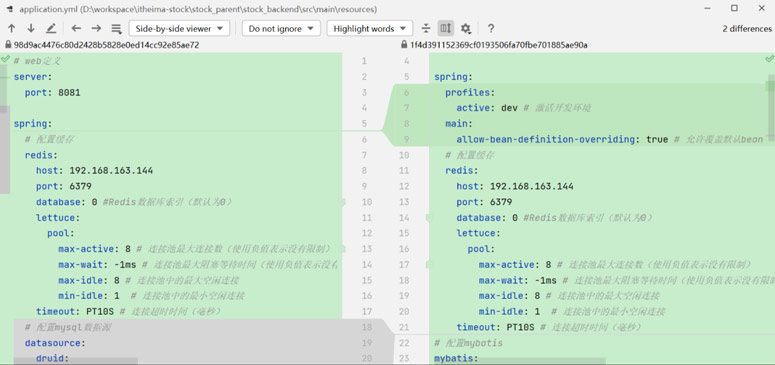Click the 2 differences label
Viewport: 775px width, 365px height.
747,29
